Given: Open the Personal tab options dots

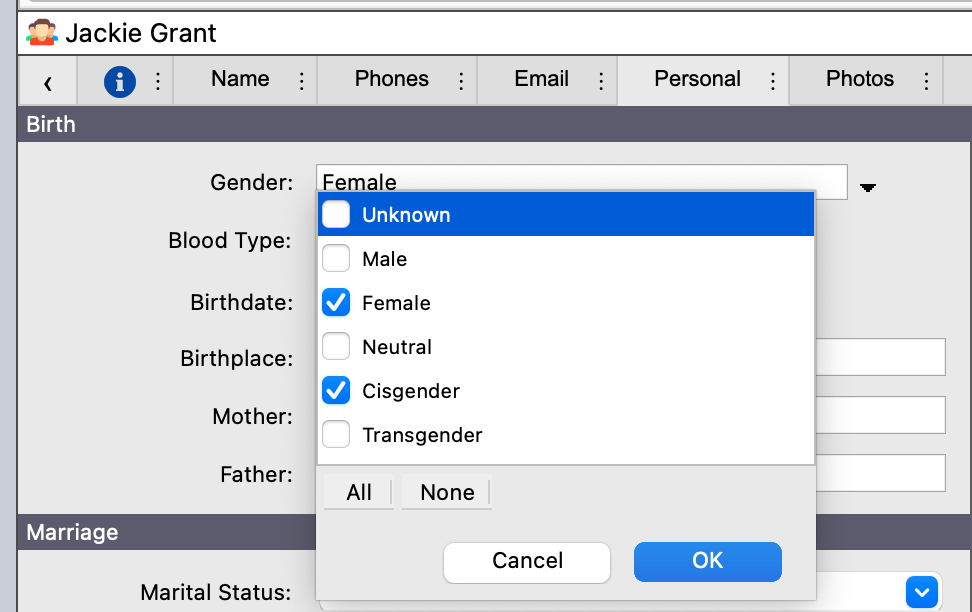Looking at the screenshot, I should (x=772, y=81).
